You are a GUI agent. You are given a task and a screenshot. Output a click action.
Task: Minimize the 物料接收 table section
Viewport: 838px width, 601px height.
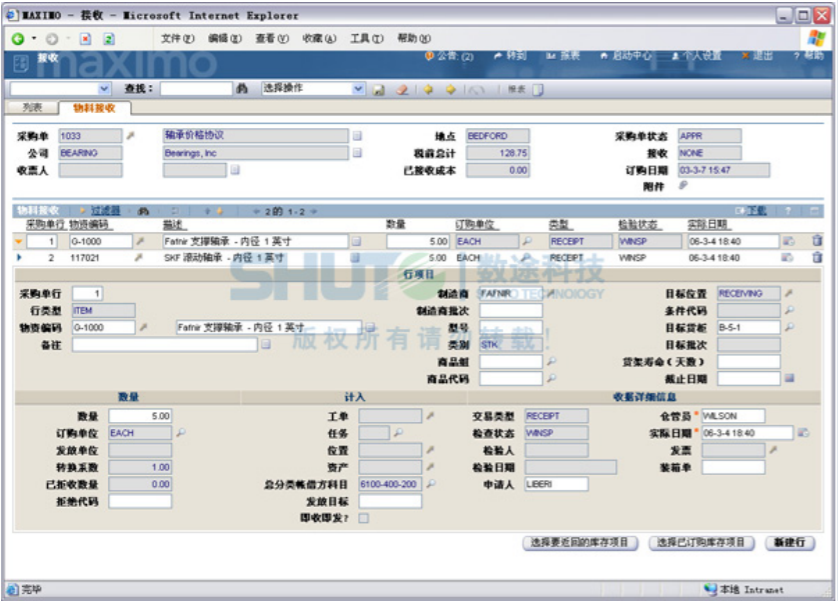(814, 211)
